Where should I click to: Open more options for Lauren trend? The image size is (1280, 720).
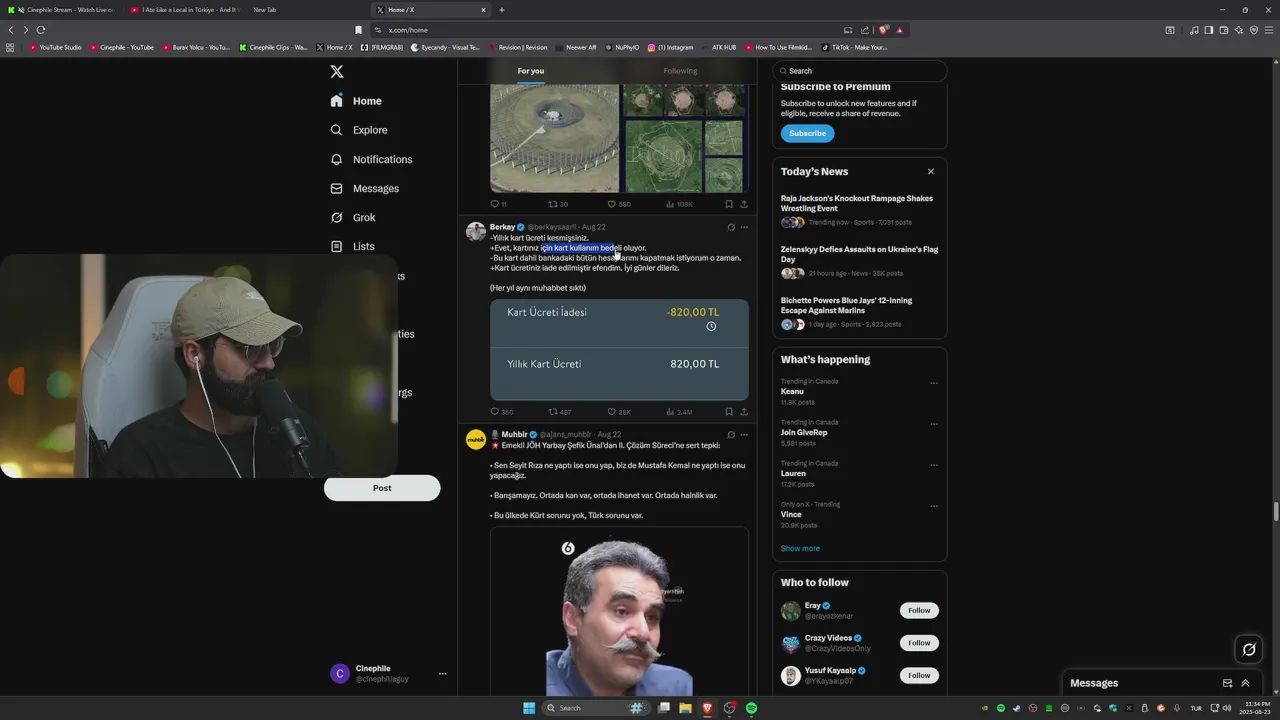pos(934,464)
